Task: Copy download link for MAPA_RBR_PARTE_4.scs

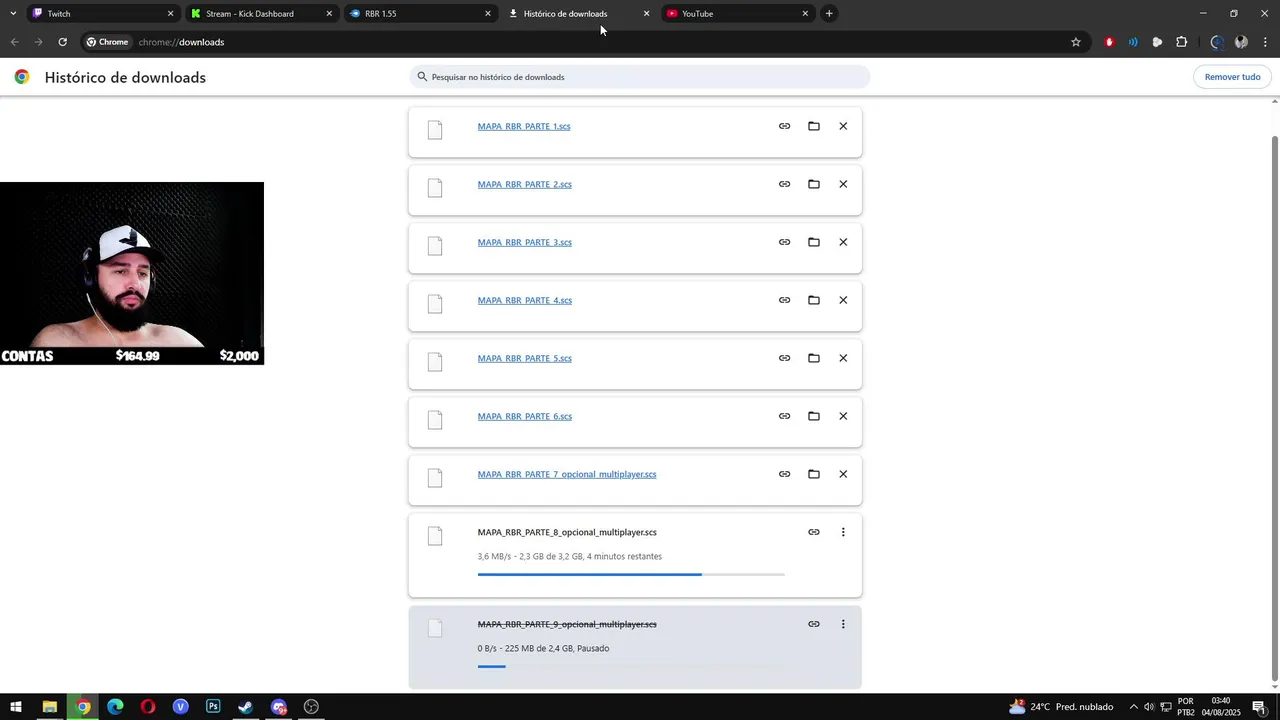Action: (784, 300)
